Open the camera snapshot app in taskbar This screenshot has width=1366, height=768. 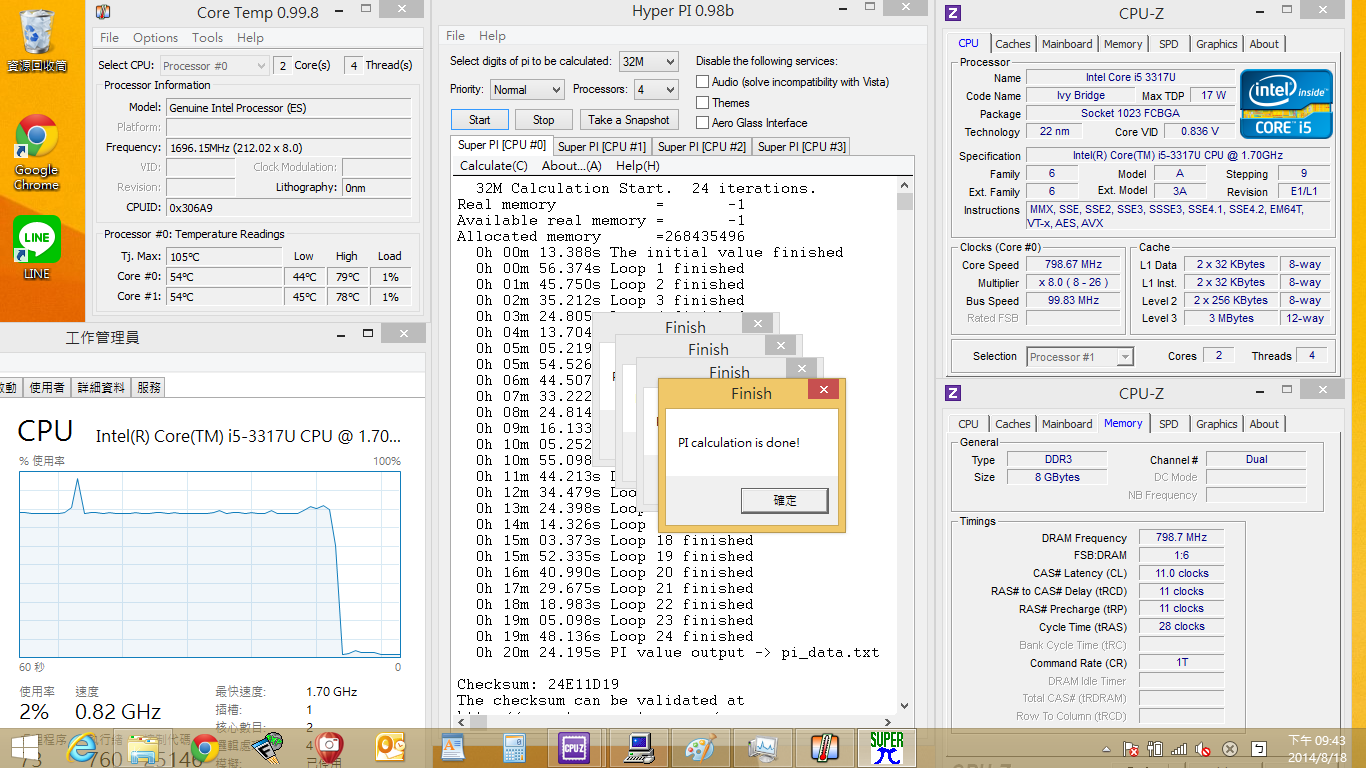(x=329, y=747)
